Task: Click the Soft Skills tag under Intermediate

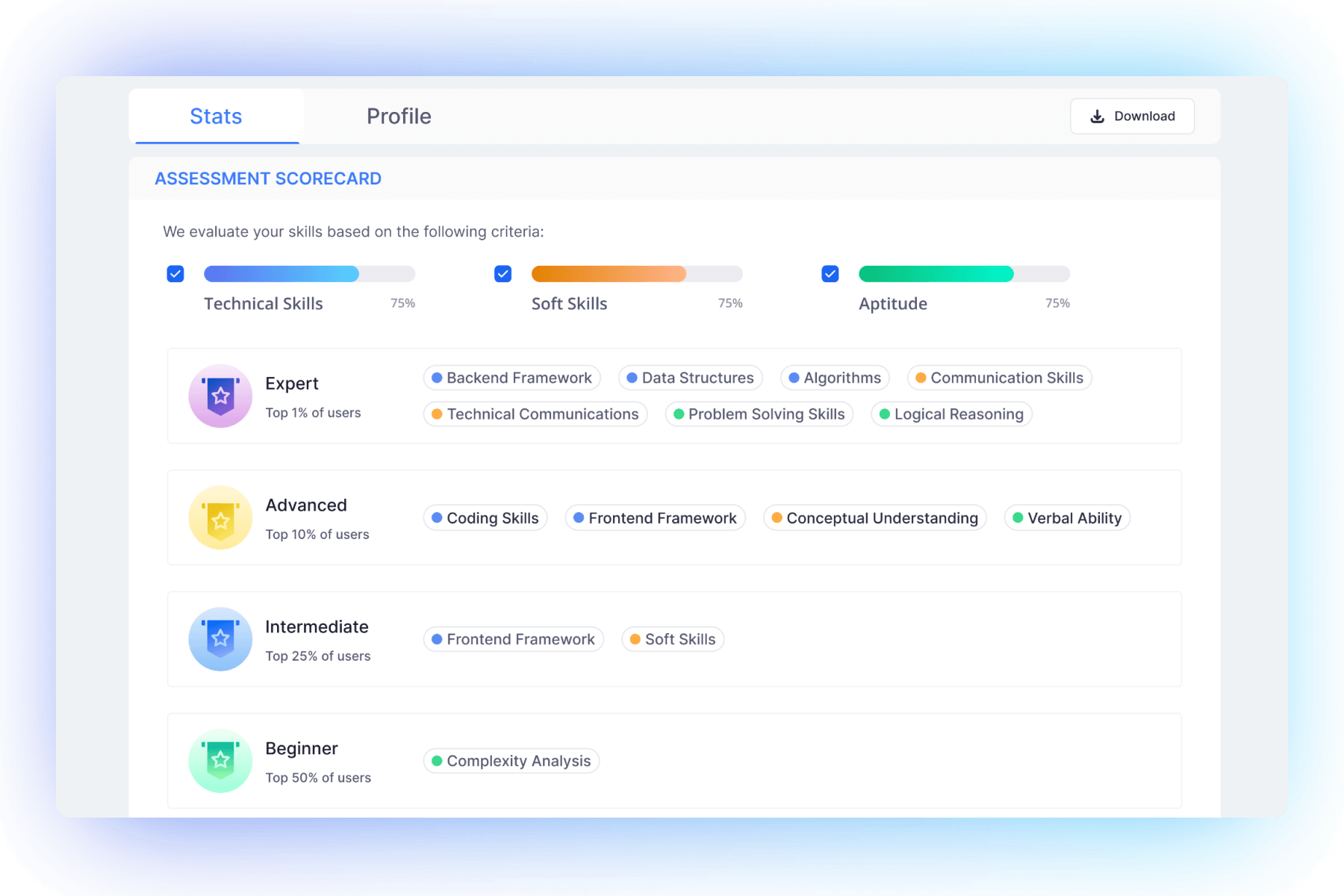Action: [x=673, y=639]
